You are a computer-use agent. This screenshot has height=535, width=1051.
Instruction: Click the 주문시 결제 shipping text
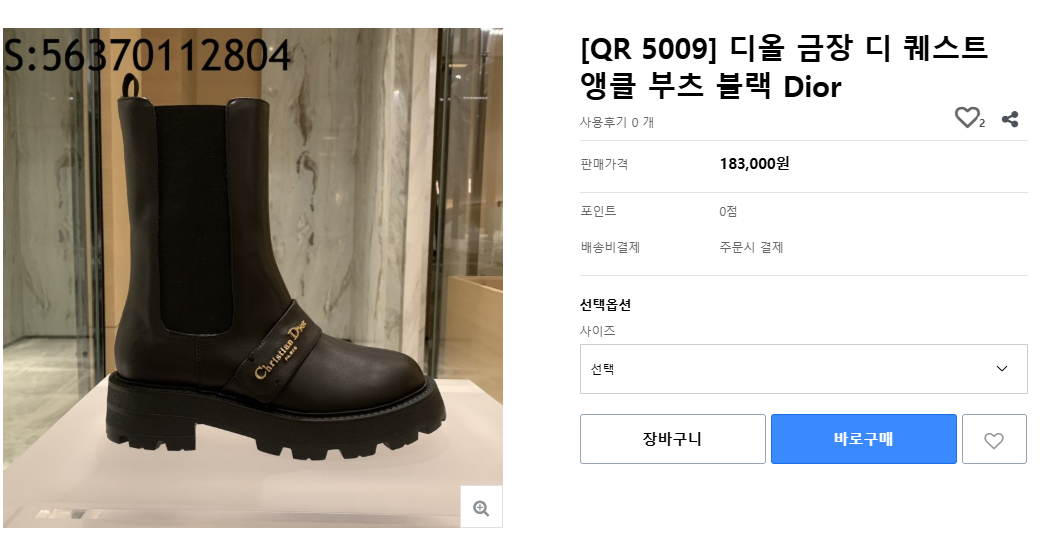point(751,247)
